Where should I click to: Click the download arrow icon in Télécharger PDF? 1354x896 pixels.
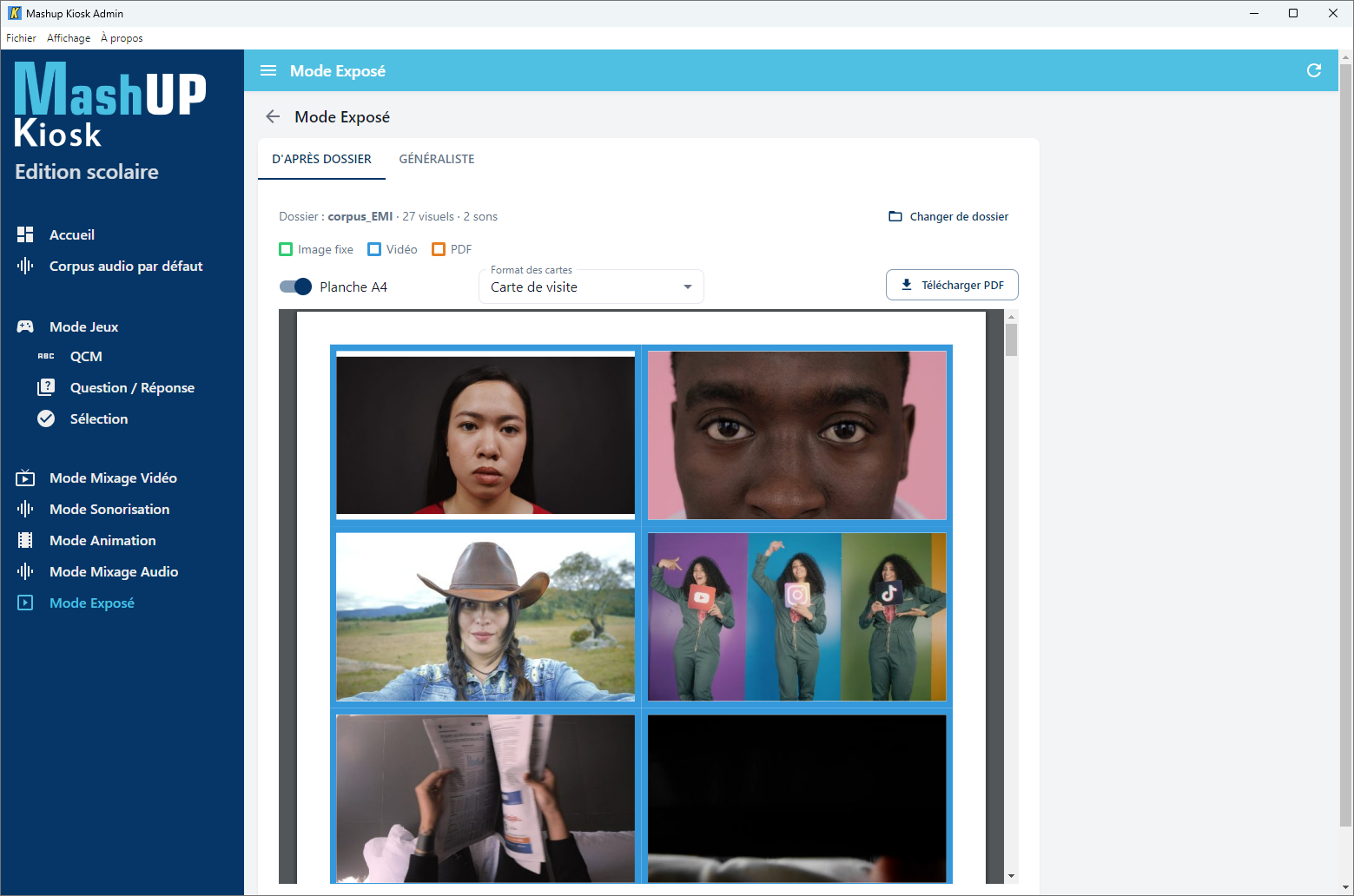(907, 285)
